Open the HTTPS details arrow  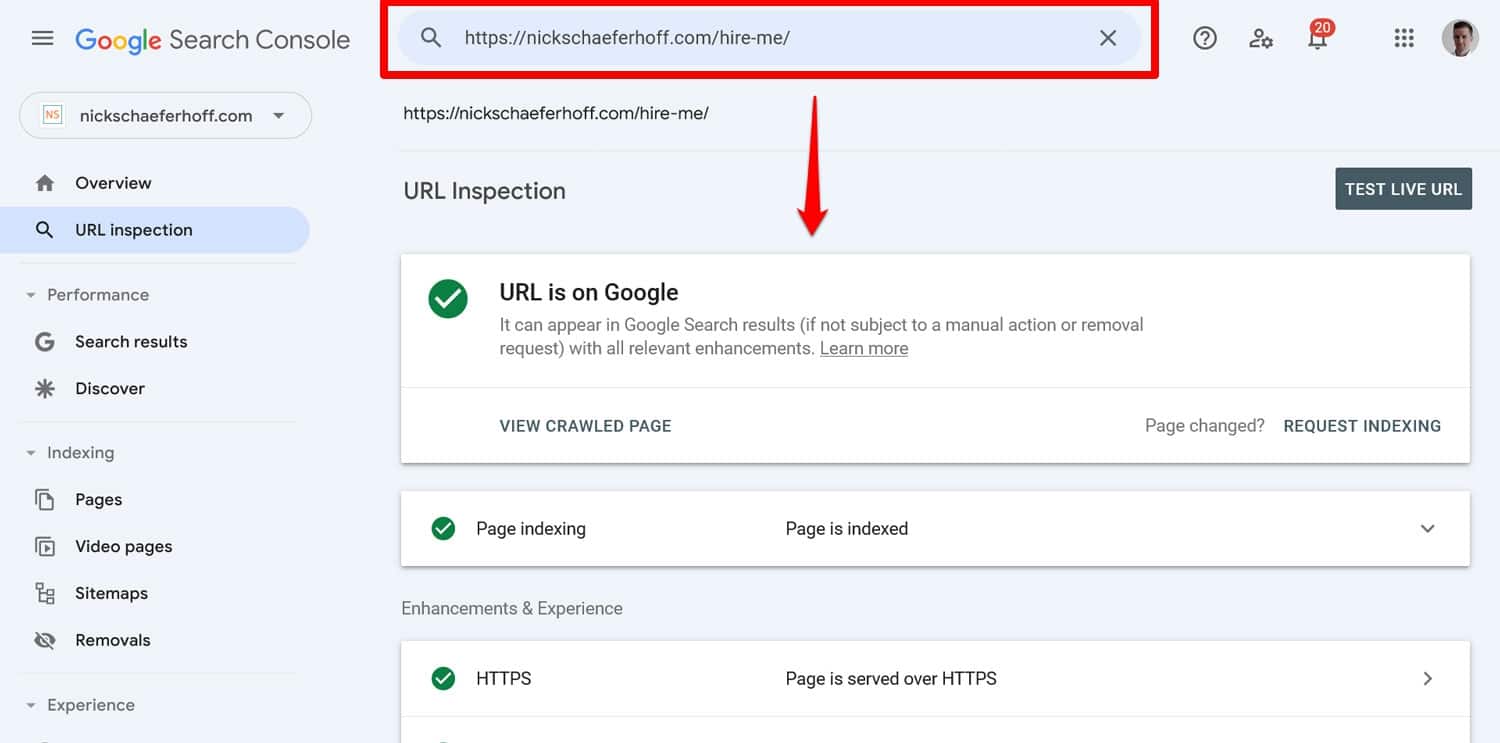(x=1427, y=679)
